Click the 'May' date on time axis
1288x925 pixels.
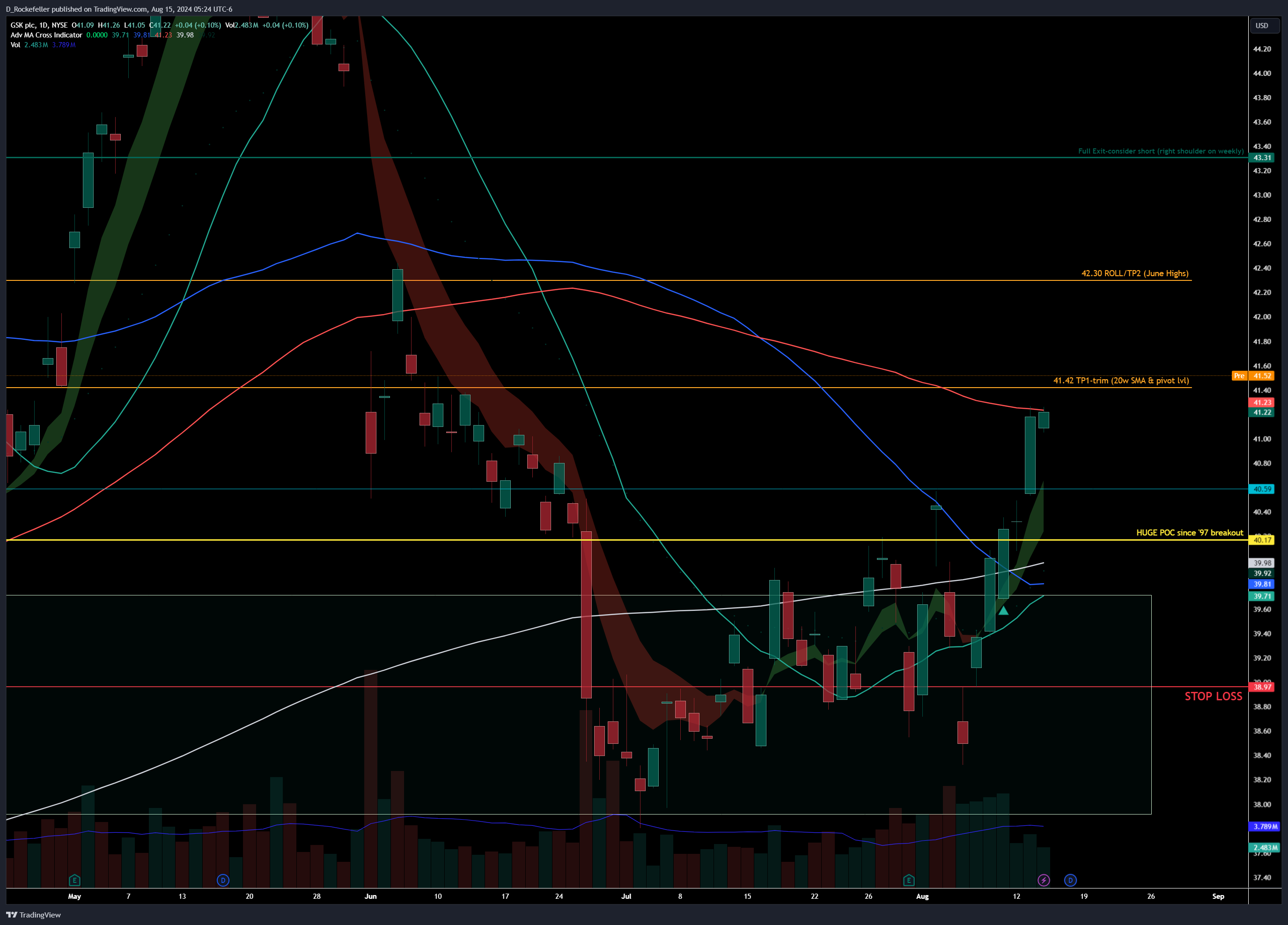point(74,896)
